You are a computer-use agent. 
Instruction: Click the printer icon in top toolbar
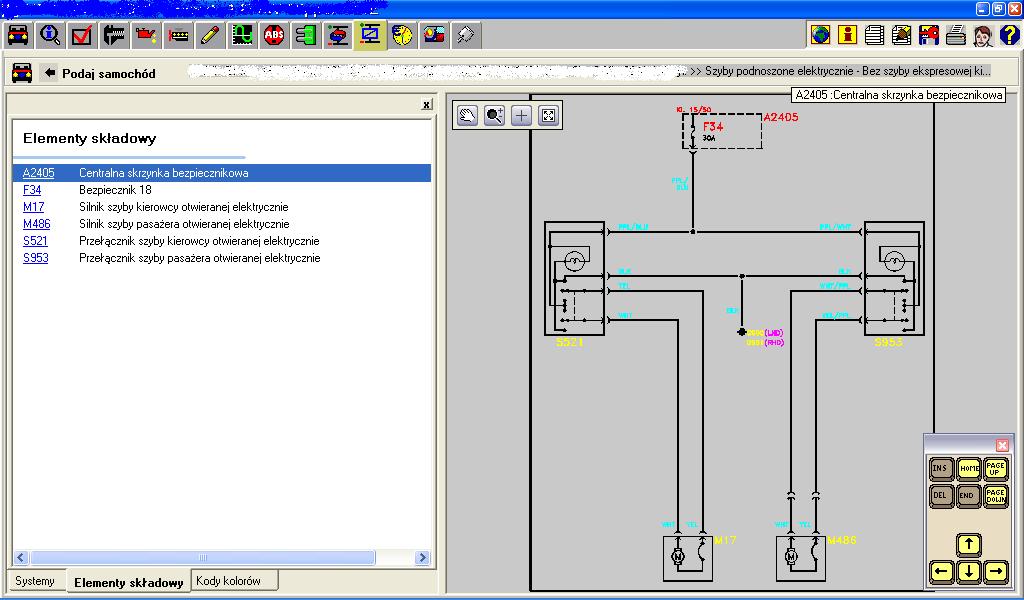955,36
